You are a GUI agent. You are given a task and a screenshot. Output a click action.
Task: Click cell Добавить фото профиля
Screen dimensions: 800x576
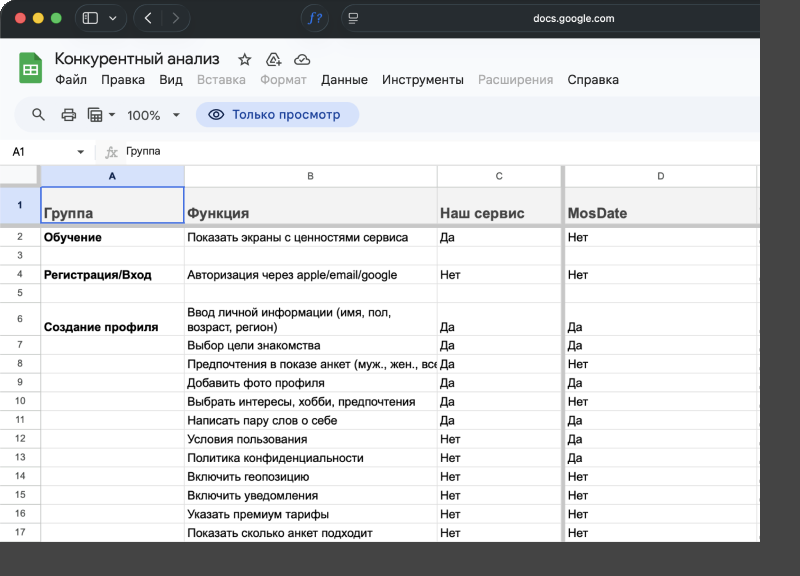pos(310,383)
